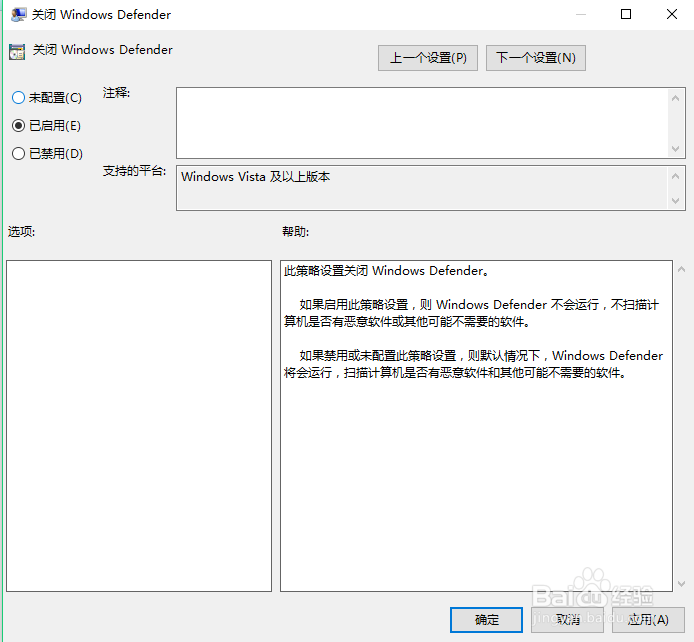Click the help panel scroll up arrow
The width and height of the screenshot is (694, 642).
(x=682, y=269)
